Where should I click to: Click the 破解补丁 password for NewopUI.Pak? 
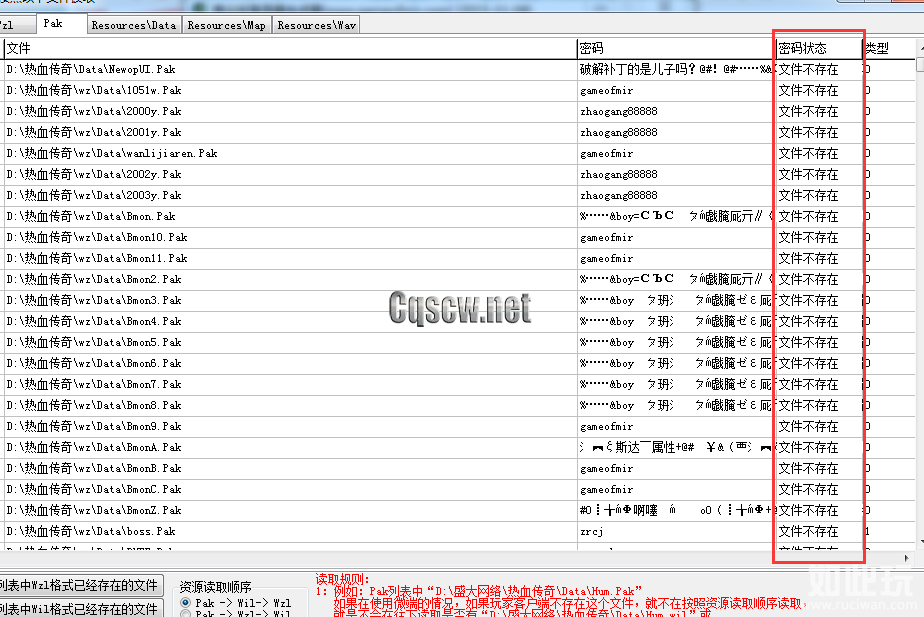pyautogui.click(x=676, y=70)
